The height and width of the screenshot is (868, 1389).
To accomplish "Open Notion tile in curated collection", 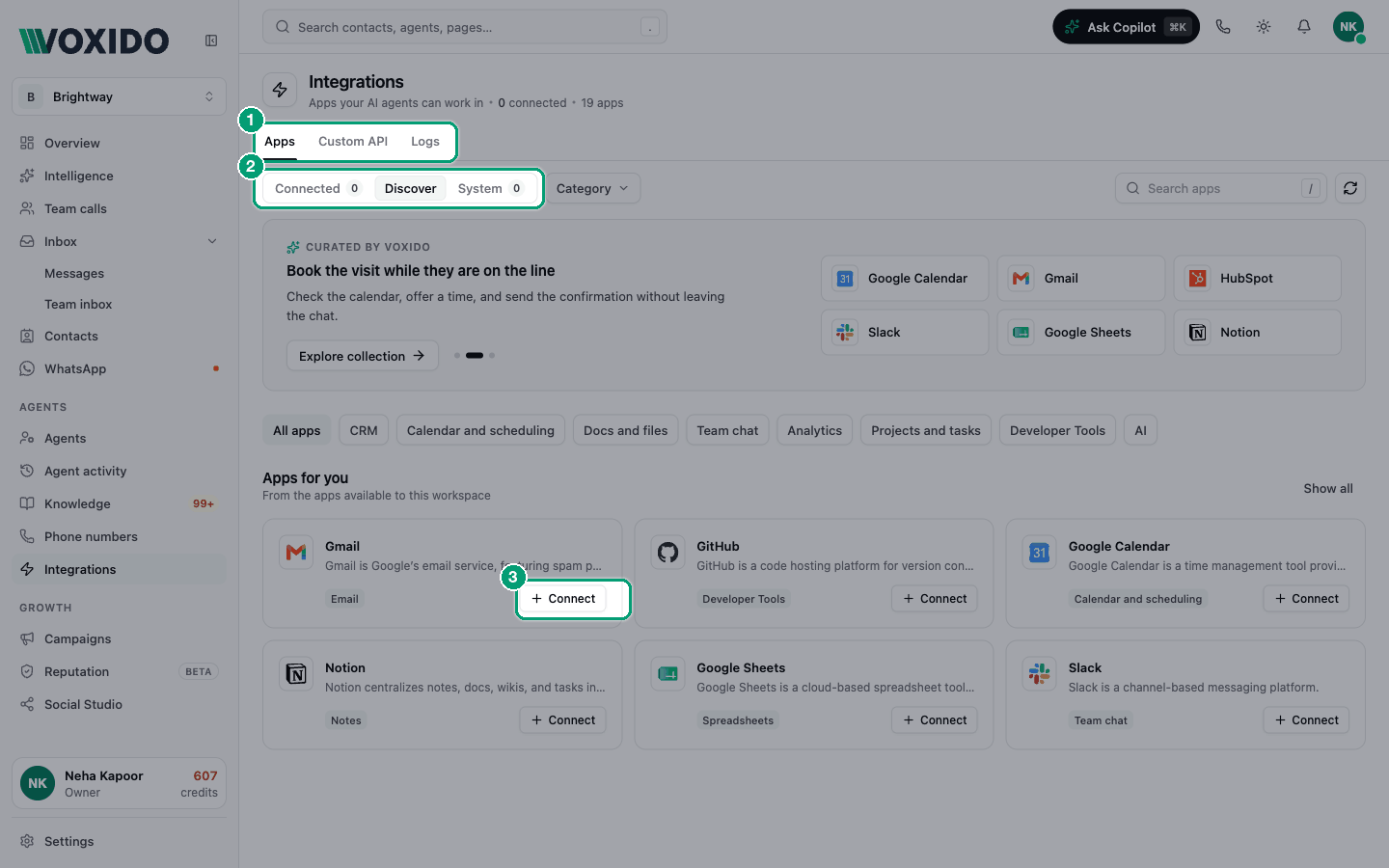I will coord(1257,332).
